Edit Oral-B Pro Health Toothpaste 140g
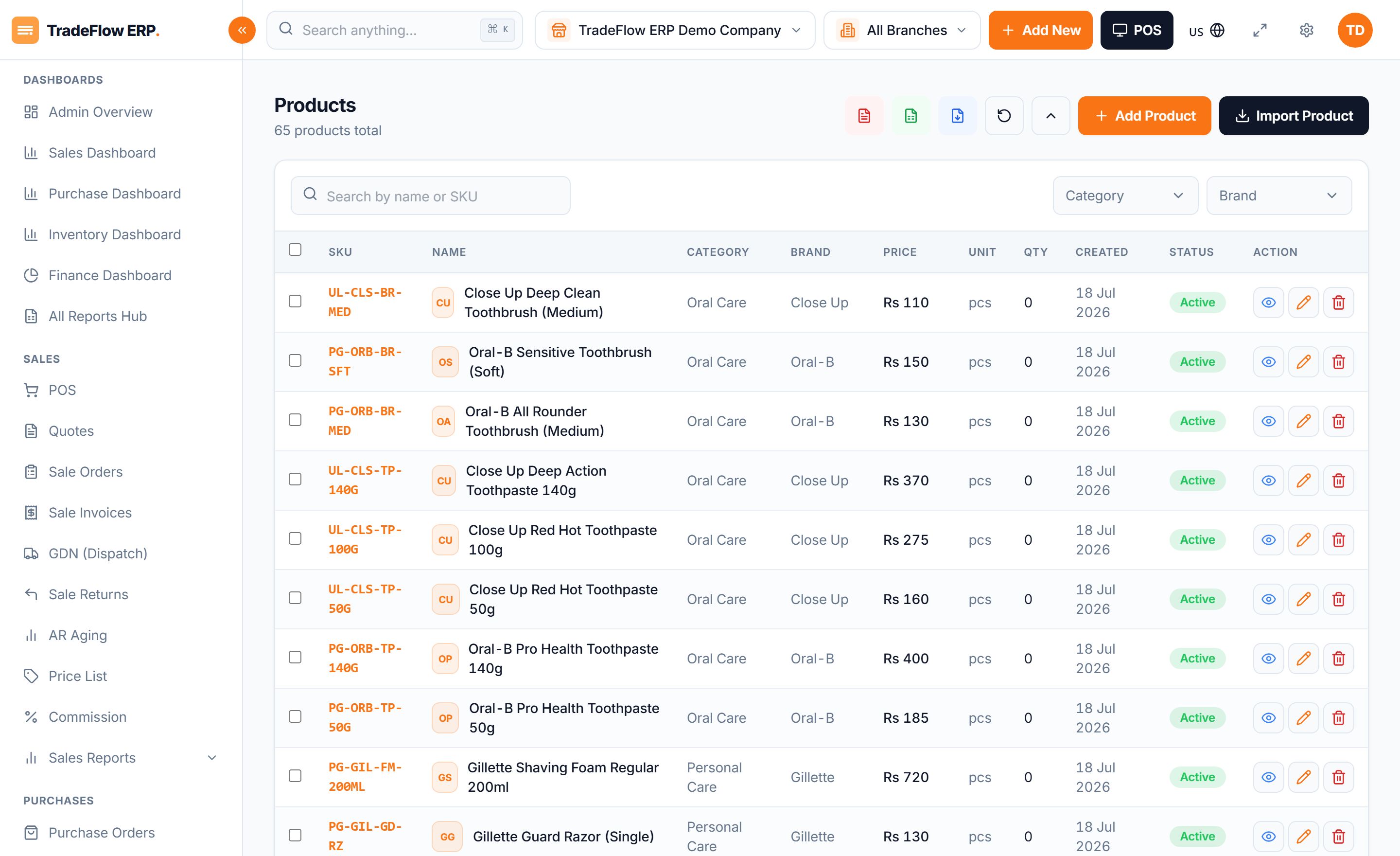1400x856 pixels. click(1303, 659)
